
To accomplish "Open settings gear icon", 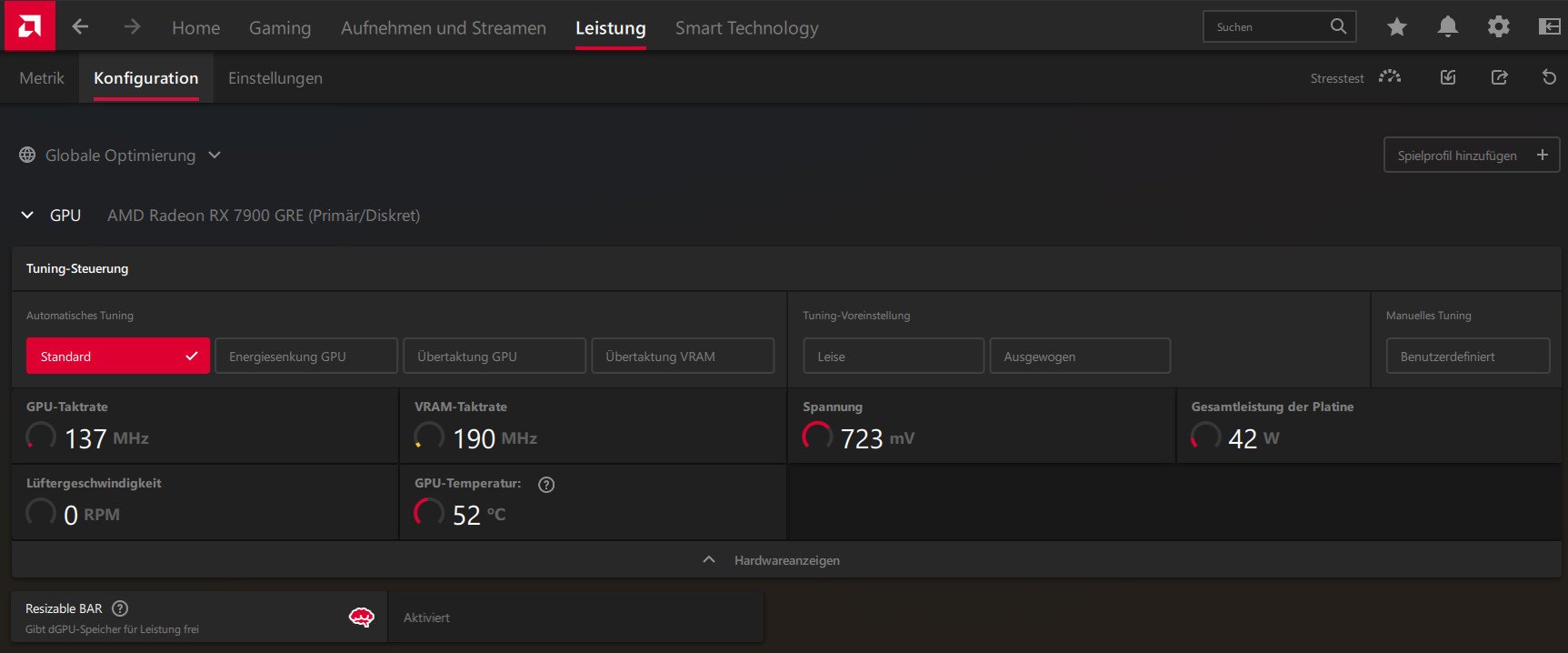I will tap(1498, 26).
